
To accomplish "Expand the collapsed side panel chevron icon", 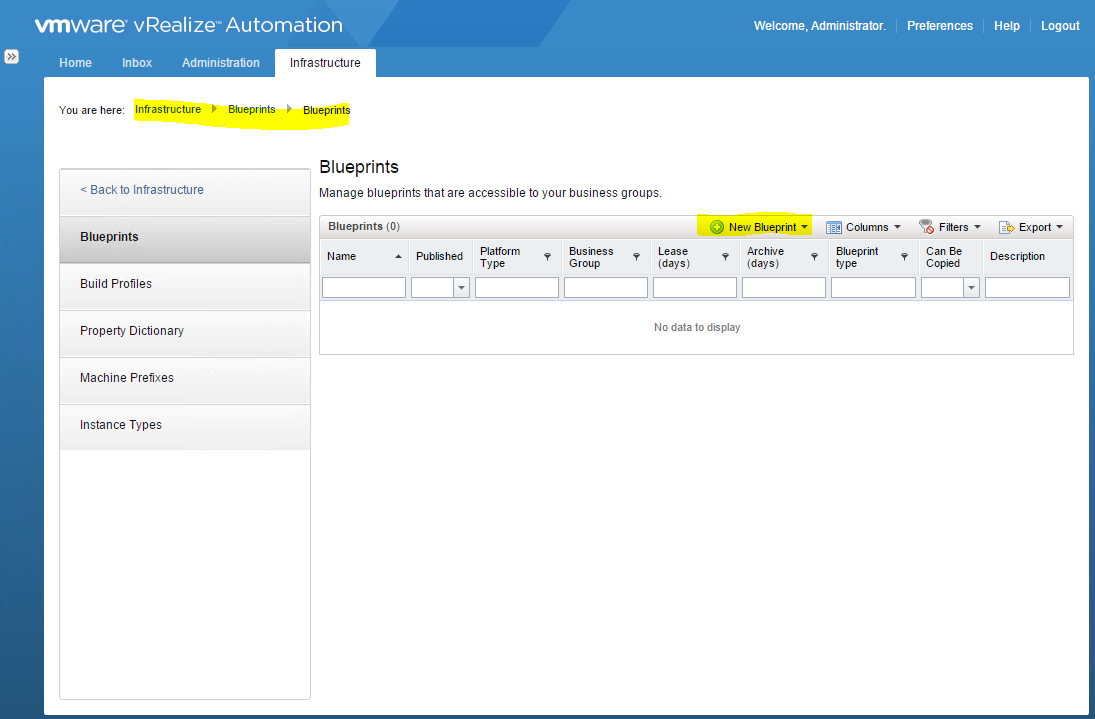I will [x=12, y=57].
